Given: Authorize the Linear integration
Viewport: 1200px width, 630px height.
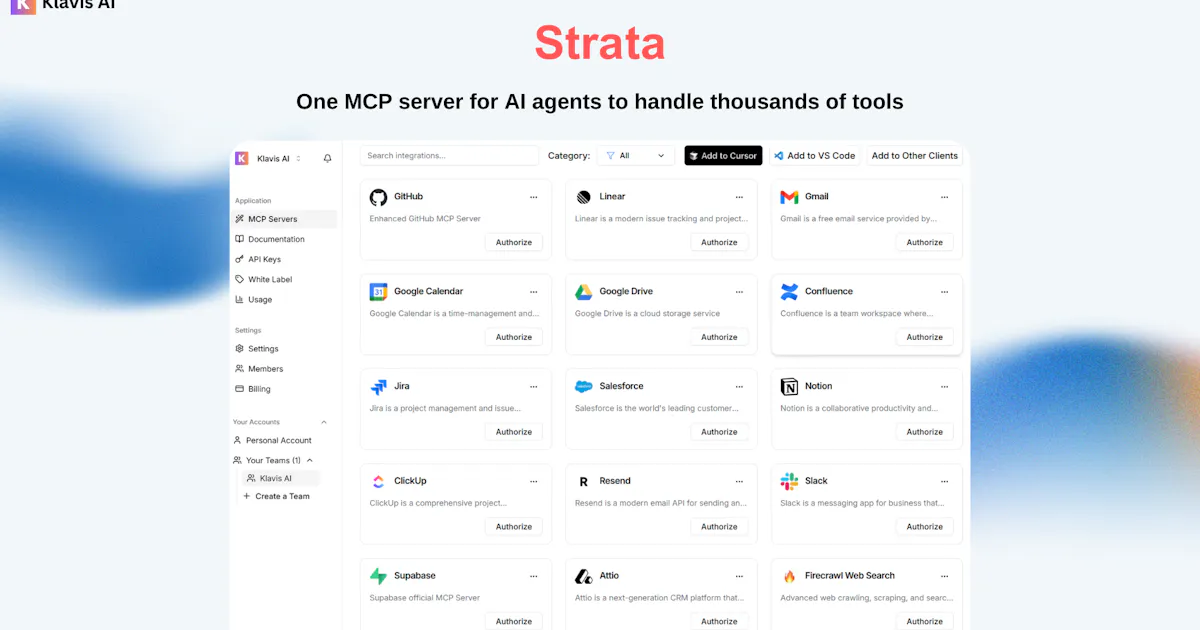Looking at the screenshot, I should (719, 242).
